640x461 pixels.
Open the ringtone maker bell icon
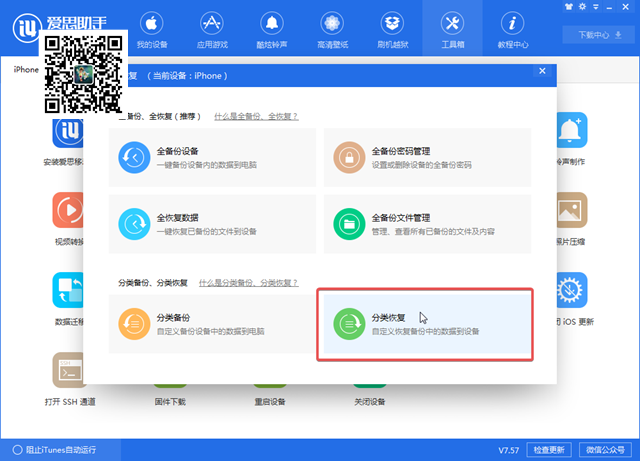[x=572, y=130]
